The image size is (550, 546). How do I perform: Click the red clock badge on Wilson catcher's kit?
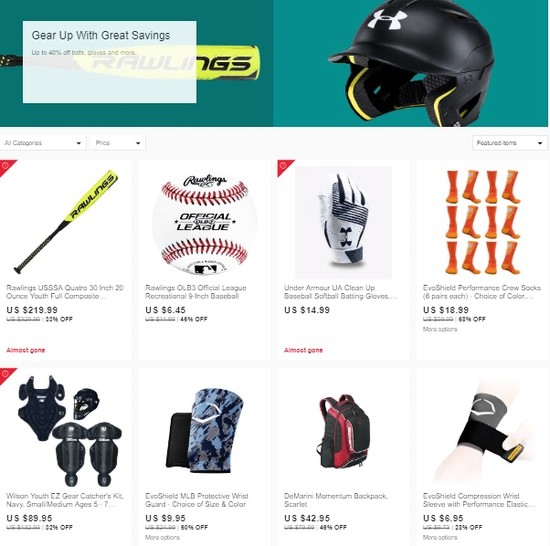tap(5, 374)
